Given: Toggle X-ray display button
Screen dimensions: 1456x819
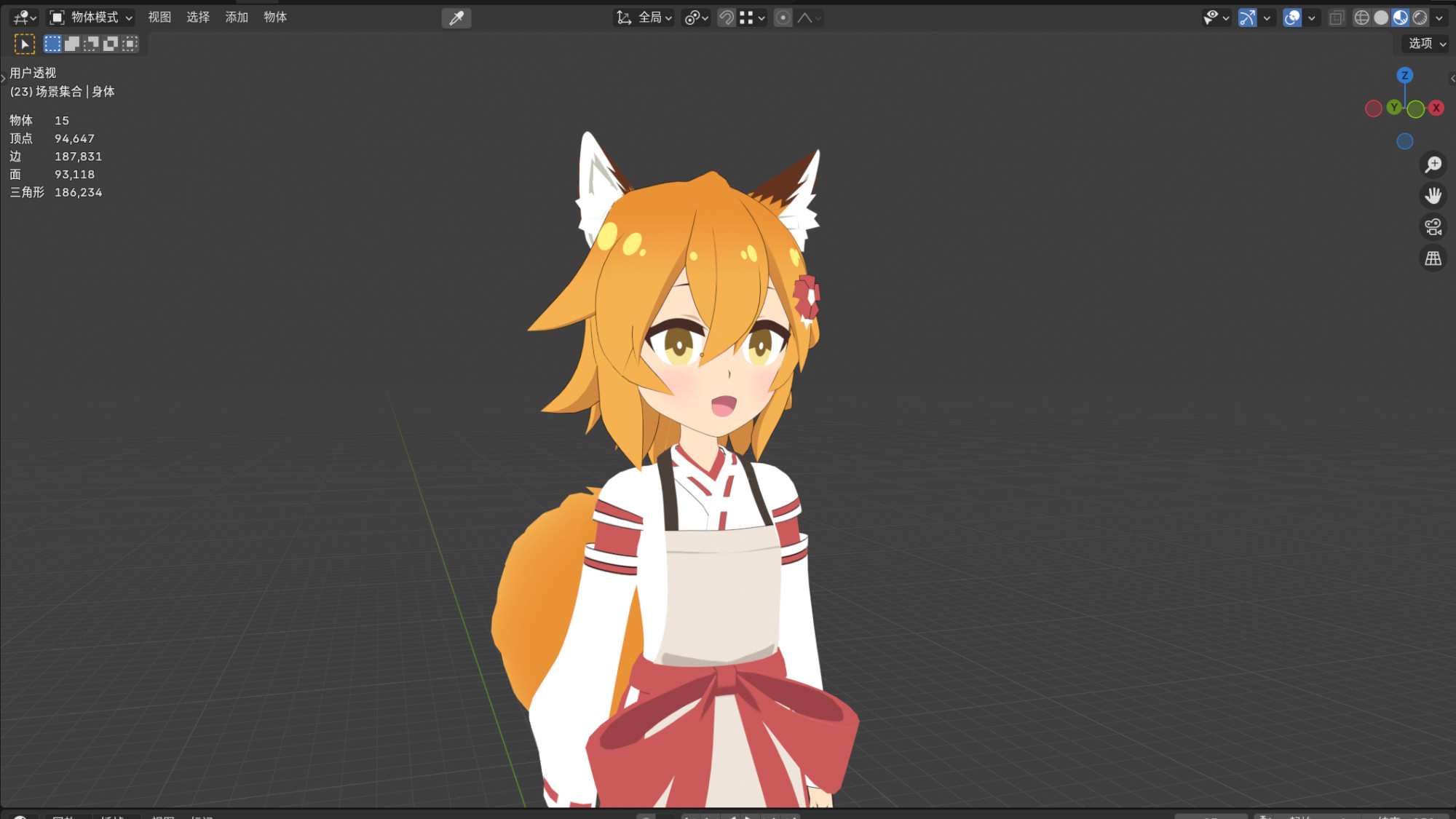Looking at the screenshot, I should 1336,17.
